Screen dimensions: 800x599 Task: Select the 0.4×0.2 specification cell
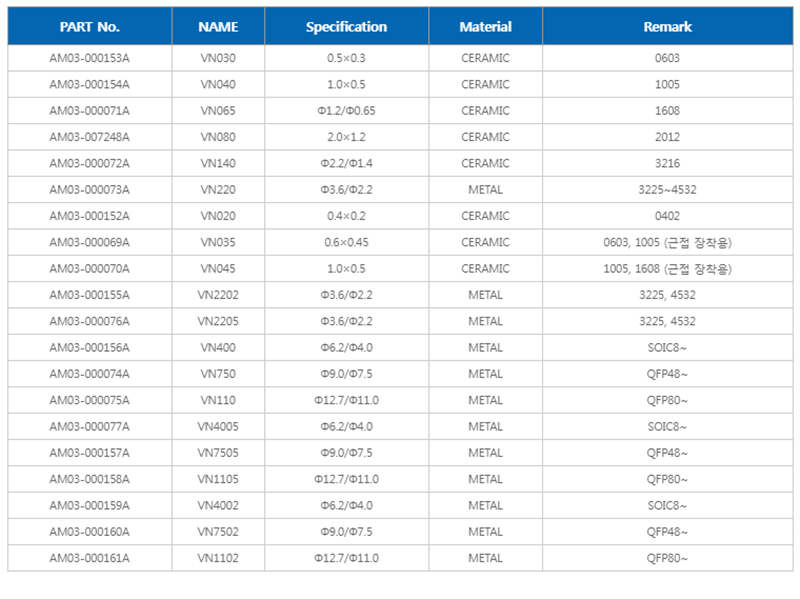coord(346,216)
